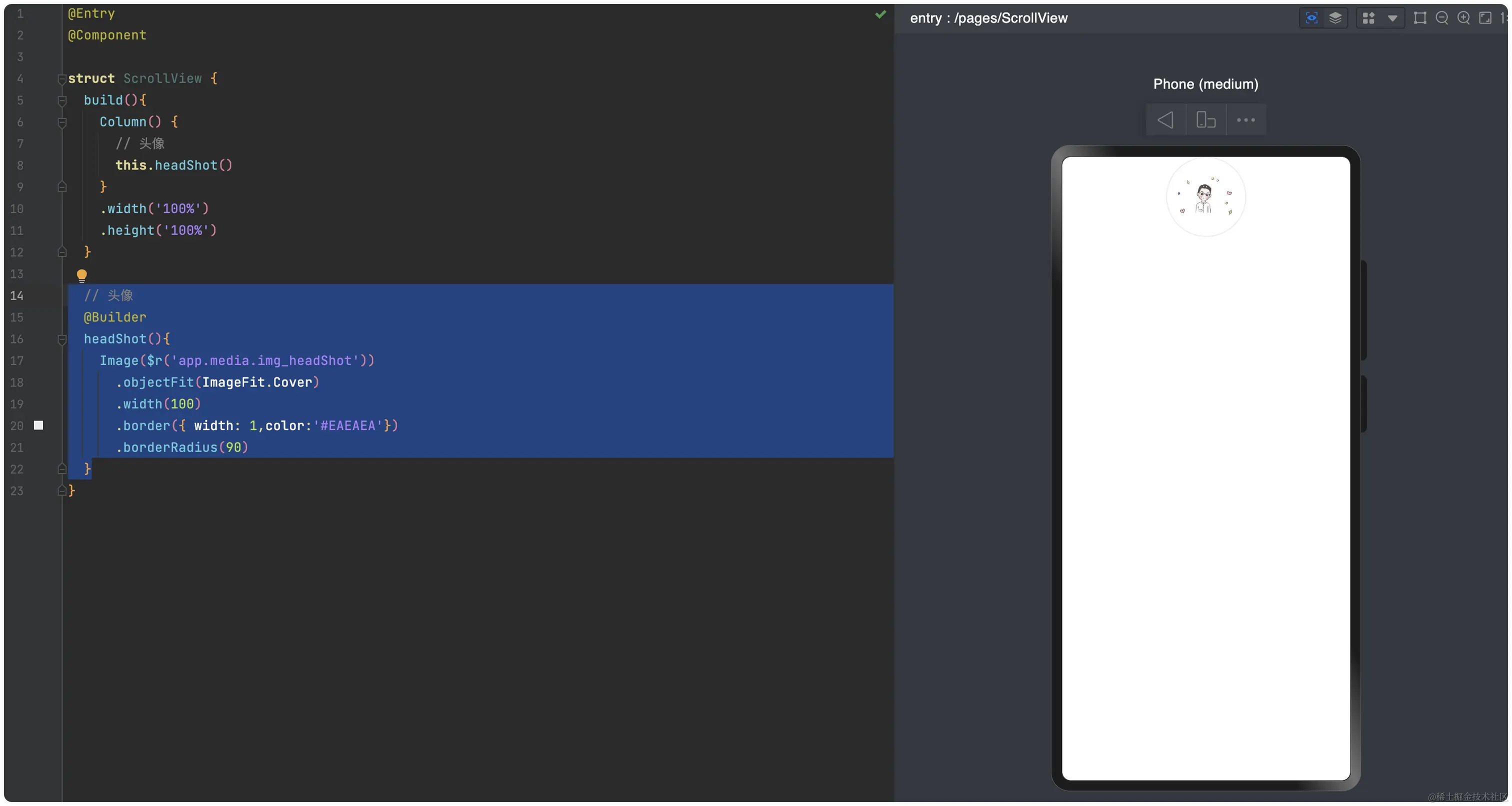The width and height of the screenshot is (1512, 806).
Task: Click the previewer back triangle button
Action: [1165, 120]
